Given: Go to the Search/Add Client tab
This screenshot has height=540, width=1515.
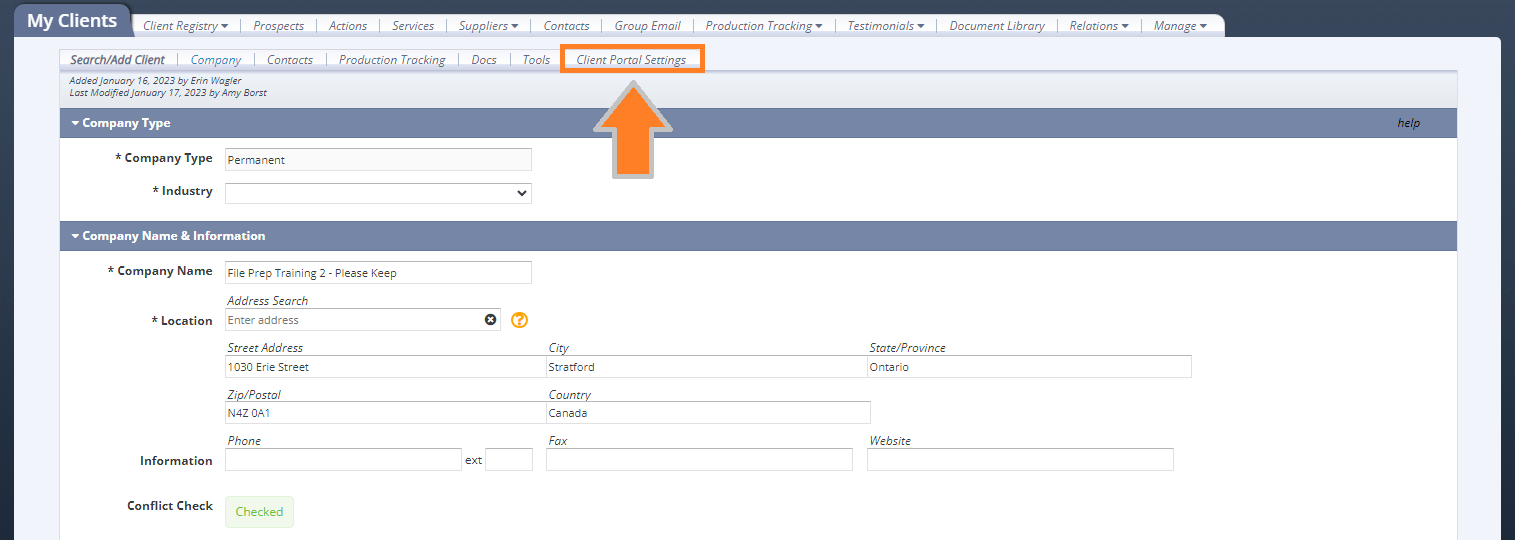Looking at the screenshot, I should [x=117, y=60].
